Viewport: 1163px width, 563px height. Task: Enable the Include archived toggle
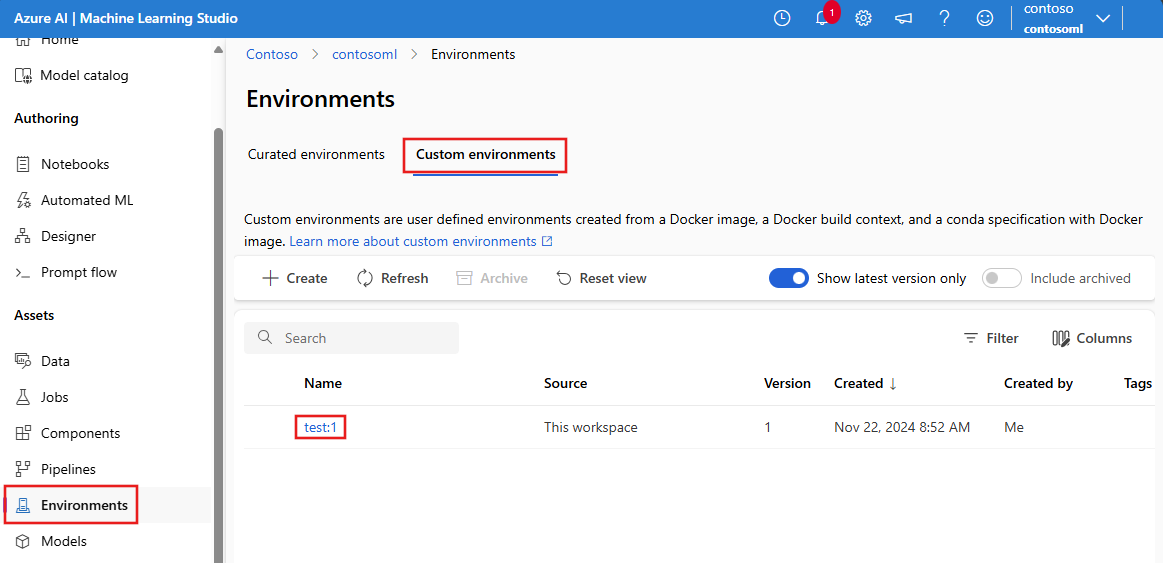click(x=1001, y=278)
